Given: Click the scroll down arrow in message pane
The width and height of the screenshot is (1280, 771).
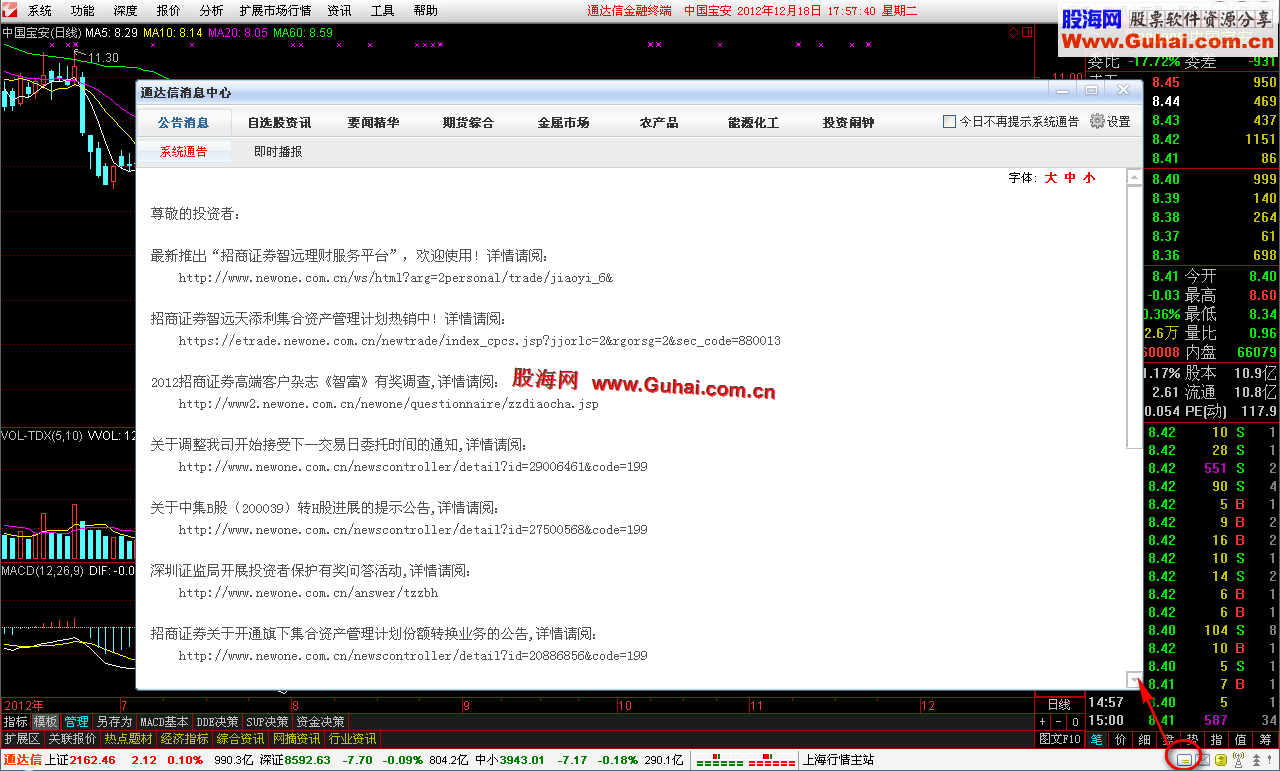Looking at the screenshot, I should click(1134, 680).
